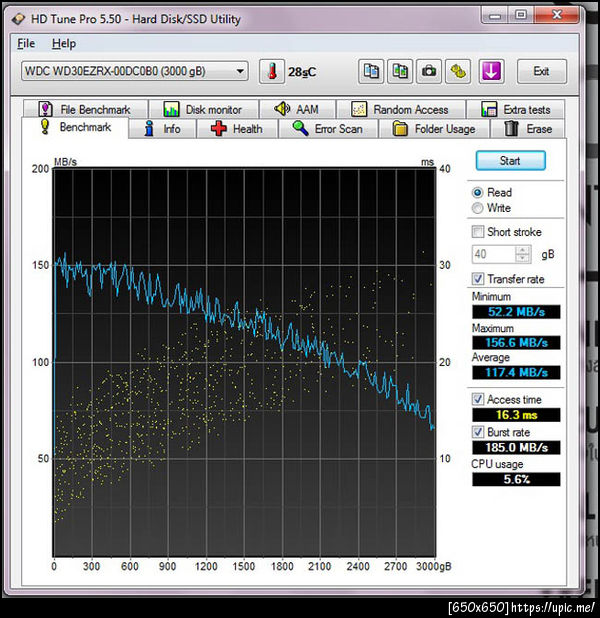Open the File Benchmark tab
600x618 pixels.
[86, 109]
